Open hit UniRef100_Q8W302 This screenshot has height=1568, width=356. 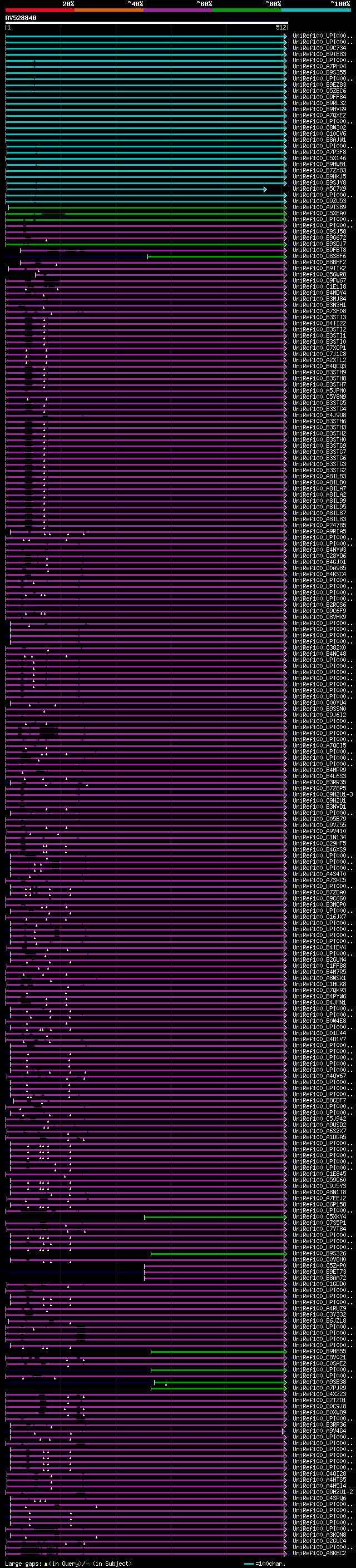click(319, 127)
